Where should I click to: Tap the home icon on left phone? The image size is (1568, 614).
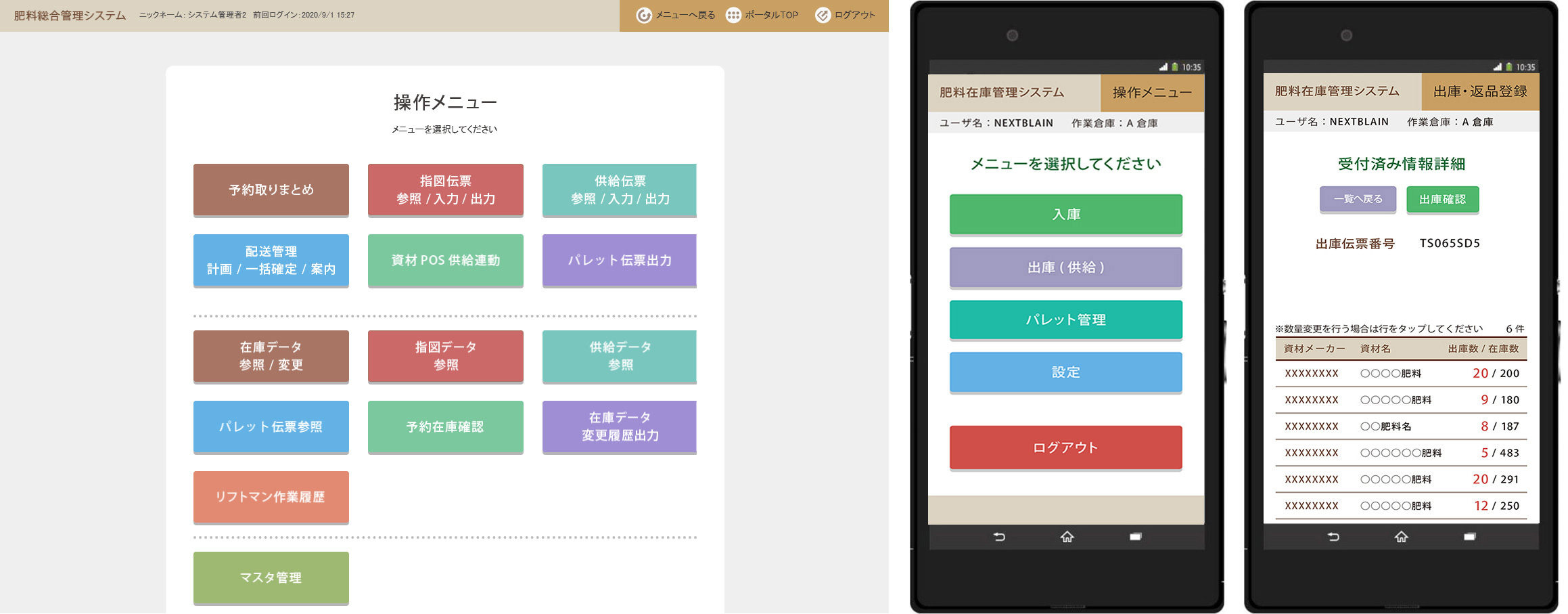pos(1067,537)
